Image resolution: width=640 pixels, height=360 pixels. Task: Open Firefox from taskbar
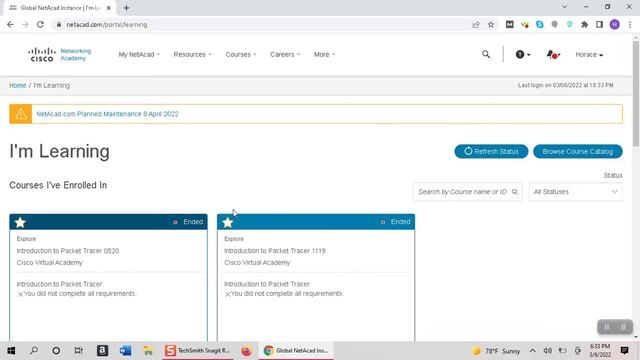pos(246,351)
